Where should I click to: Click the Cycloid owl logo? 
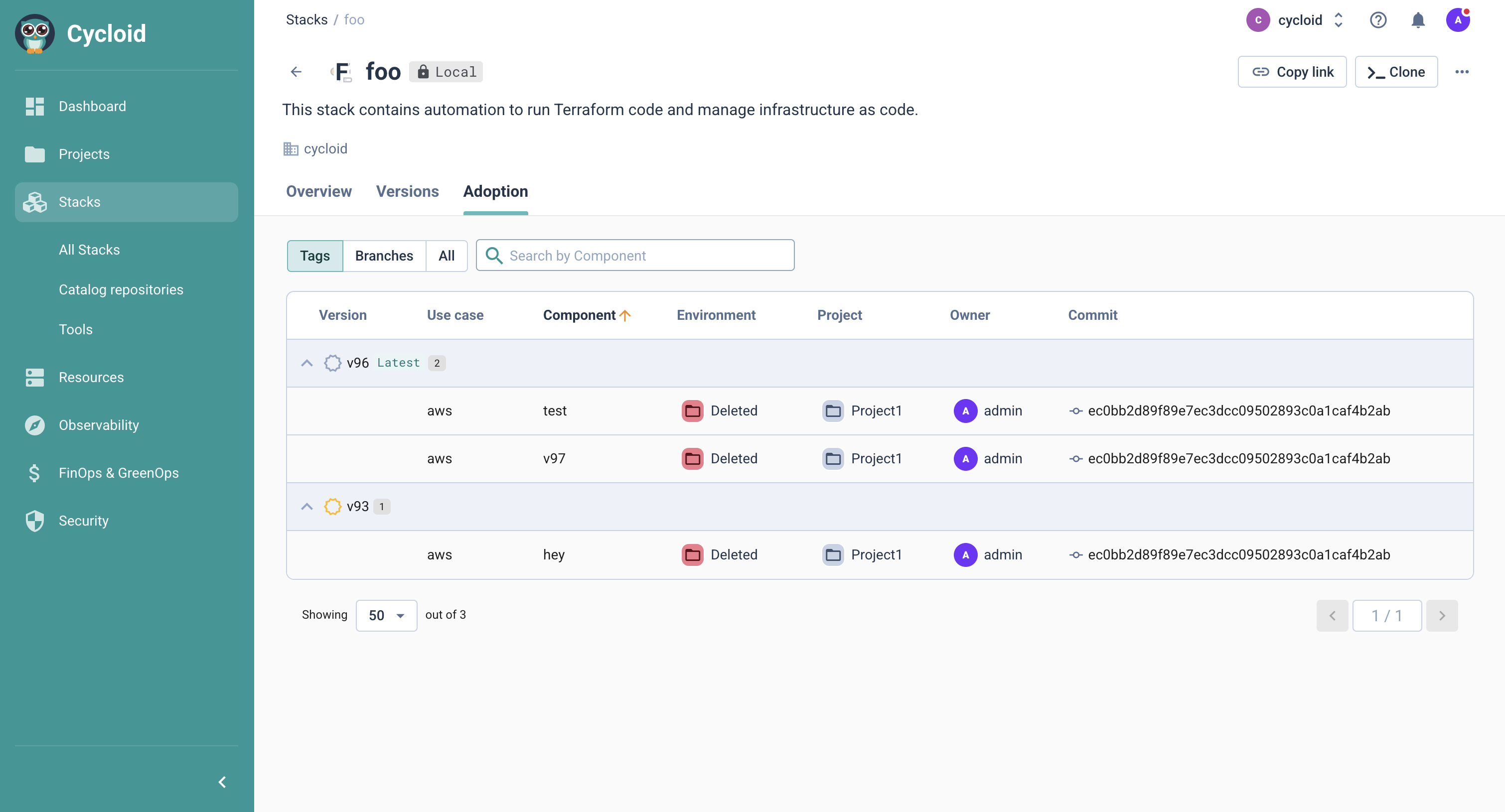34,34
